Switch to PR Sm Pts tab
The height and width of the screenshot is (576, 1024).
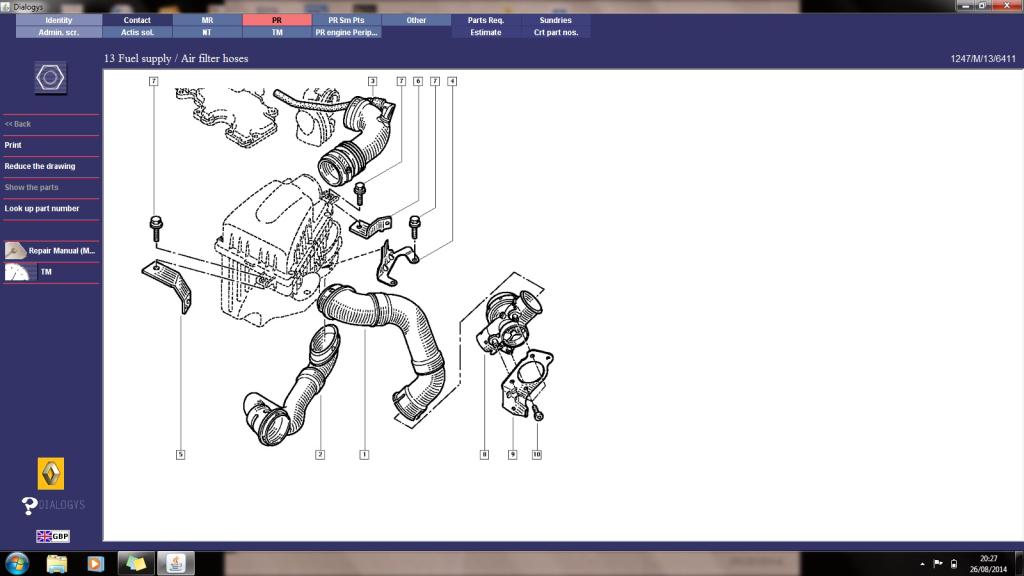click(346, 20)
